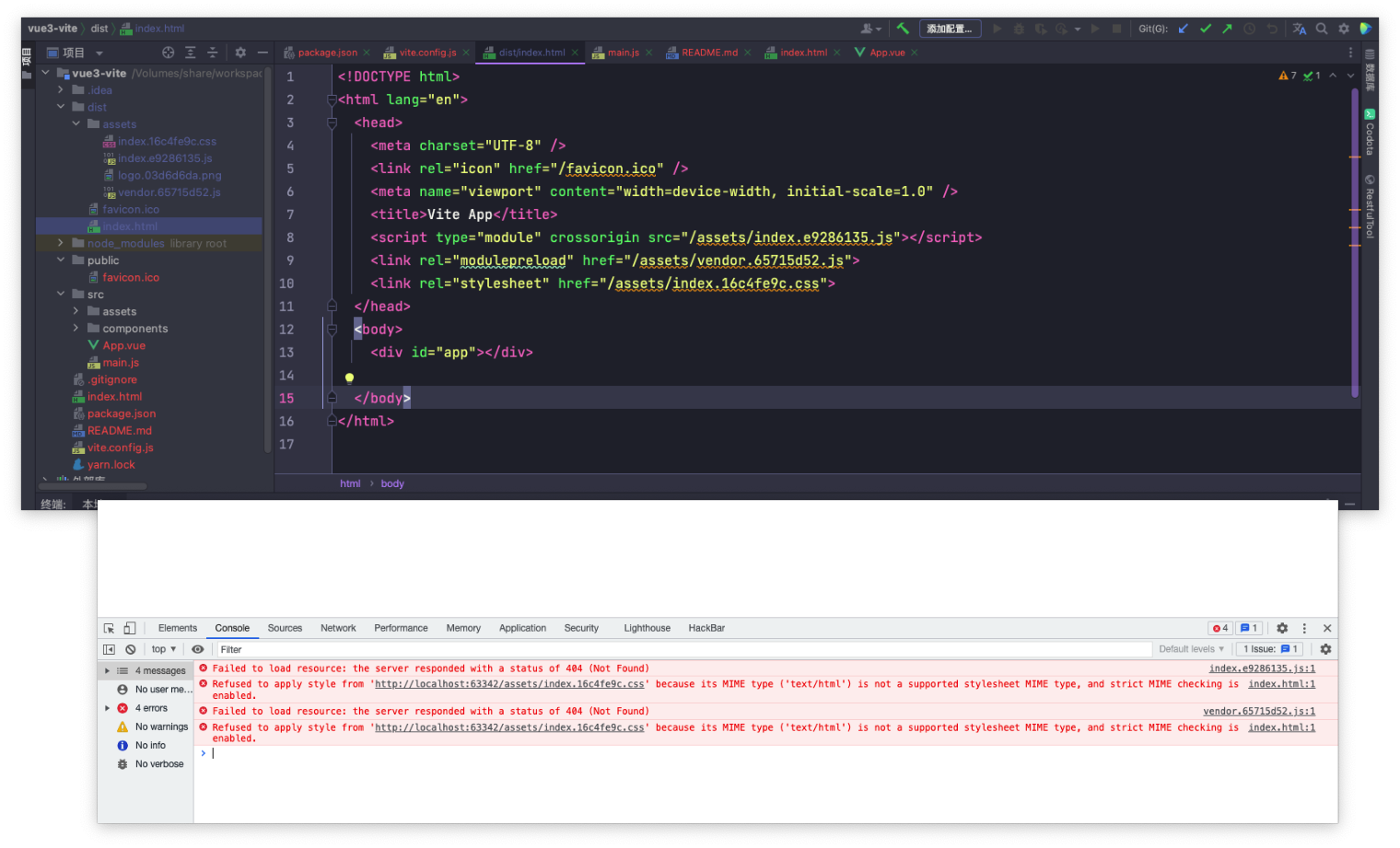Screen dimensions: 1400x848
Task: Click the translate icon in toolbar
Action: click(1300, 29)
